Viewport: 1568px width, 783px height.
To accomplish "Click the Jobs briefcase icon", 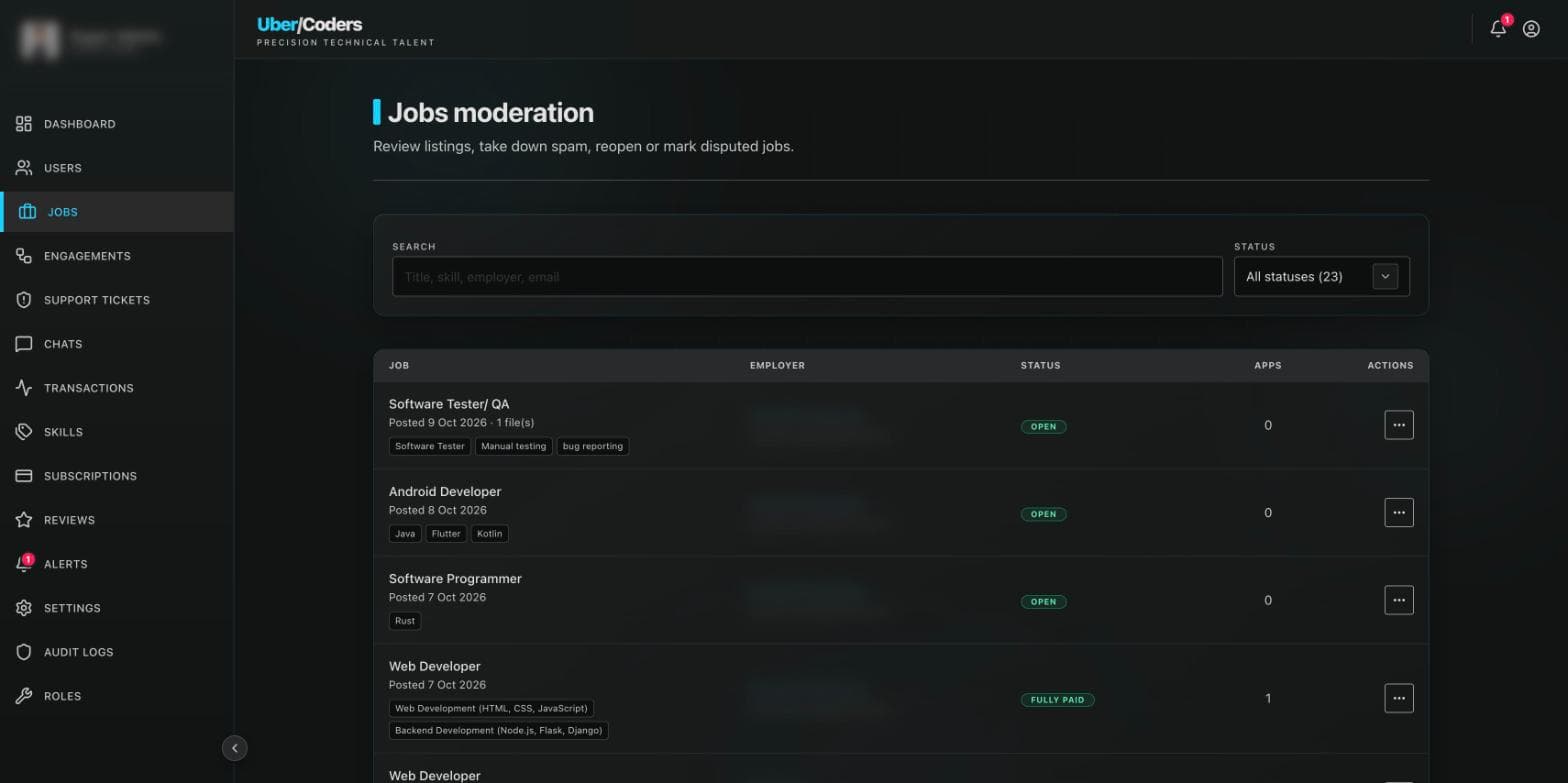I will click(28, 212).
